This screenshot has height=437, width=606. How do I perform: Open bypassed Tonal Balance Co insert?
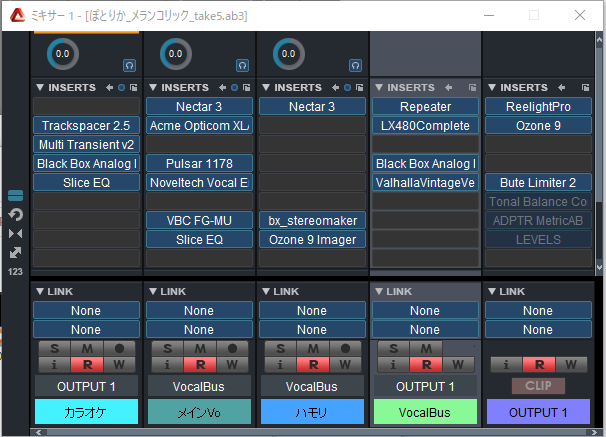(538, 202)
